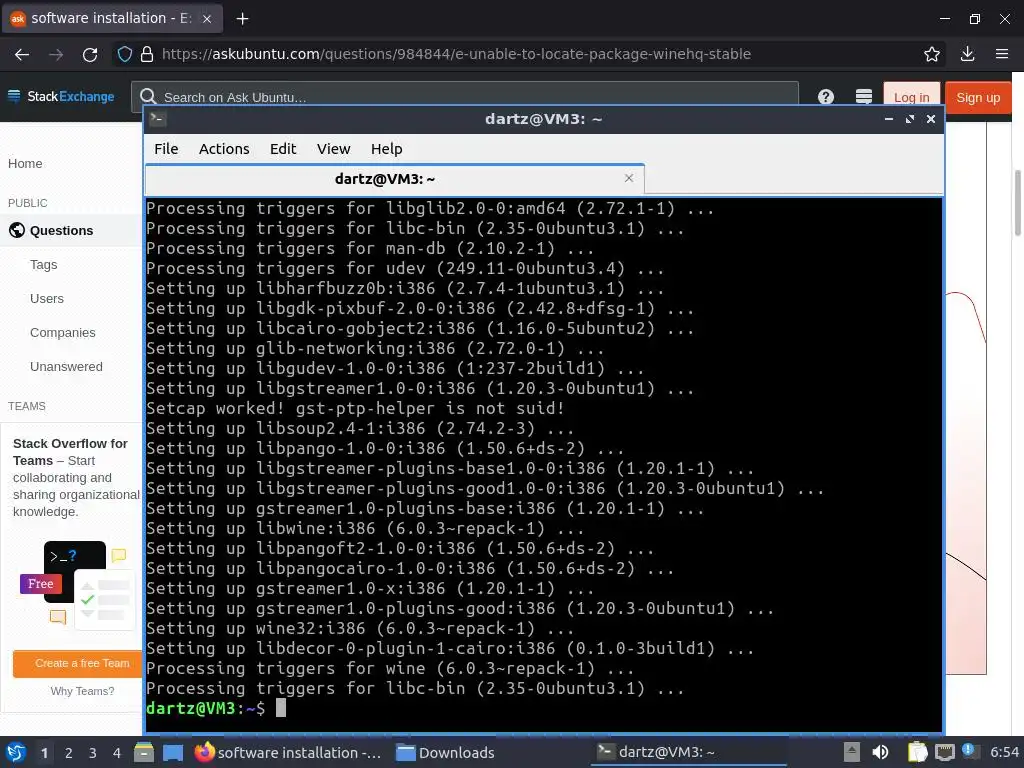Open the terminal View menu
This screenshot has width=1024, height=768.
pos(334,149)
